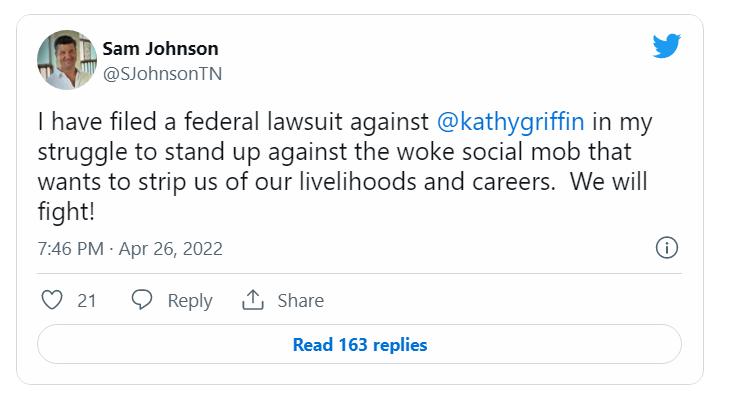Image resolution: width=732 pixels, height=399 pixels.
Task: Click the reply speech bubble icon
Action: click(141, 300)
